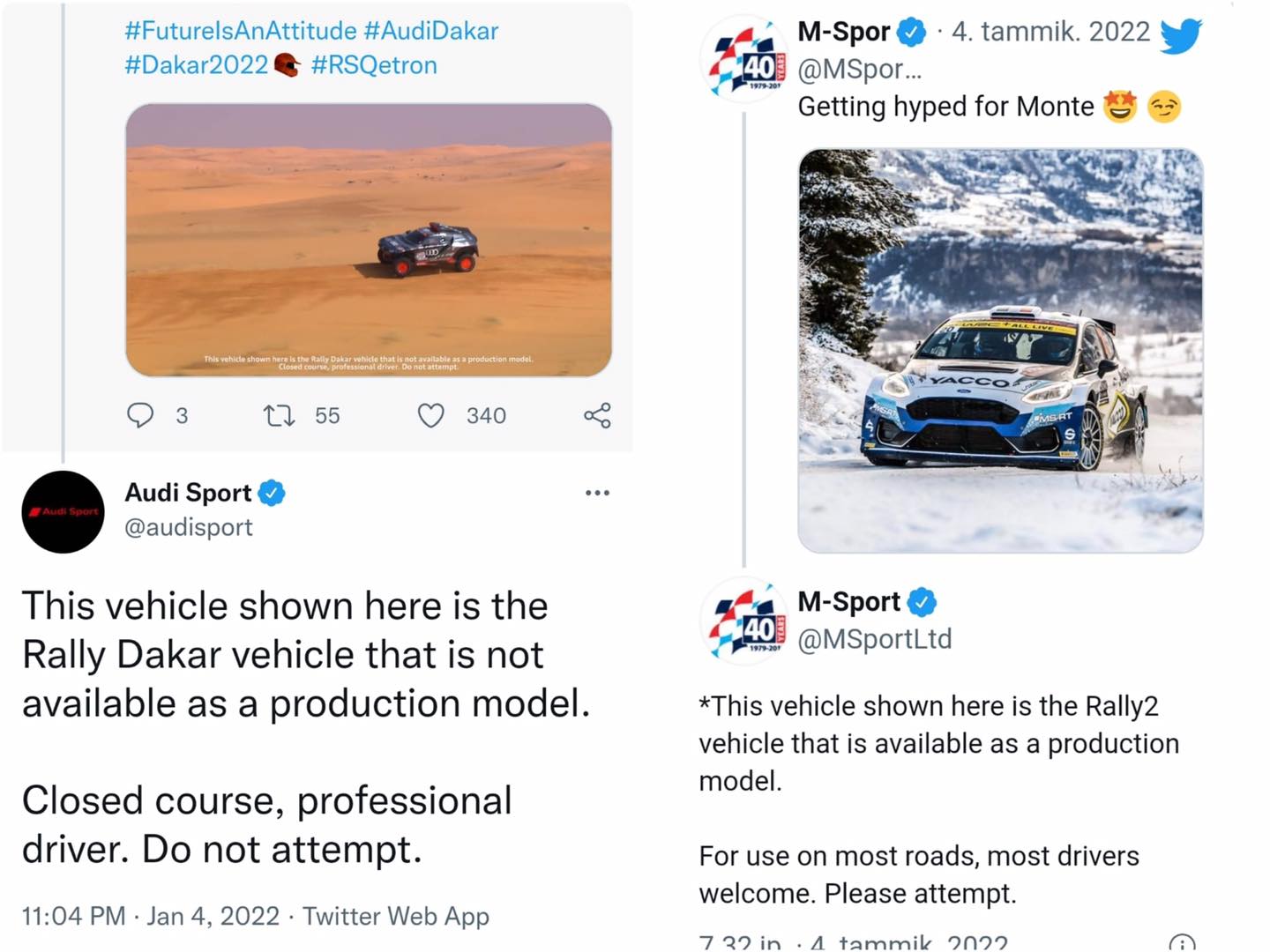The image size is (1270, 952).
Task: Open the #AudiDakar hashtag link
Action: tap(431, 31)
